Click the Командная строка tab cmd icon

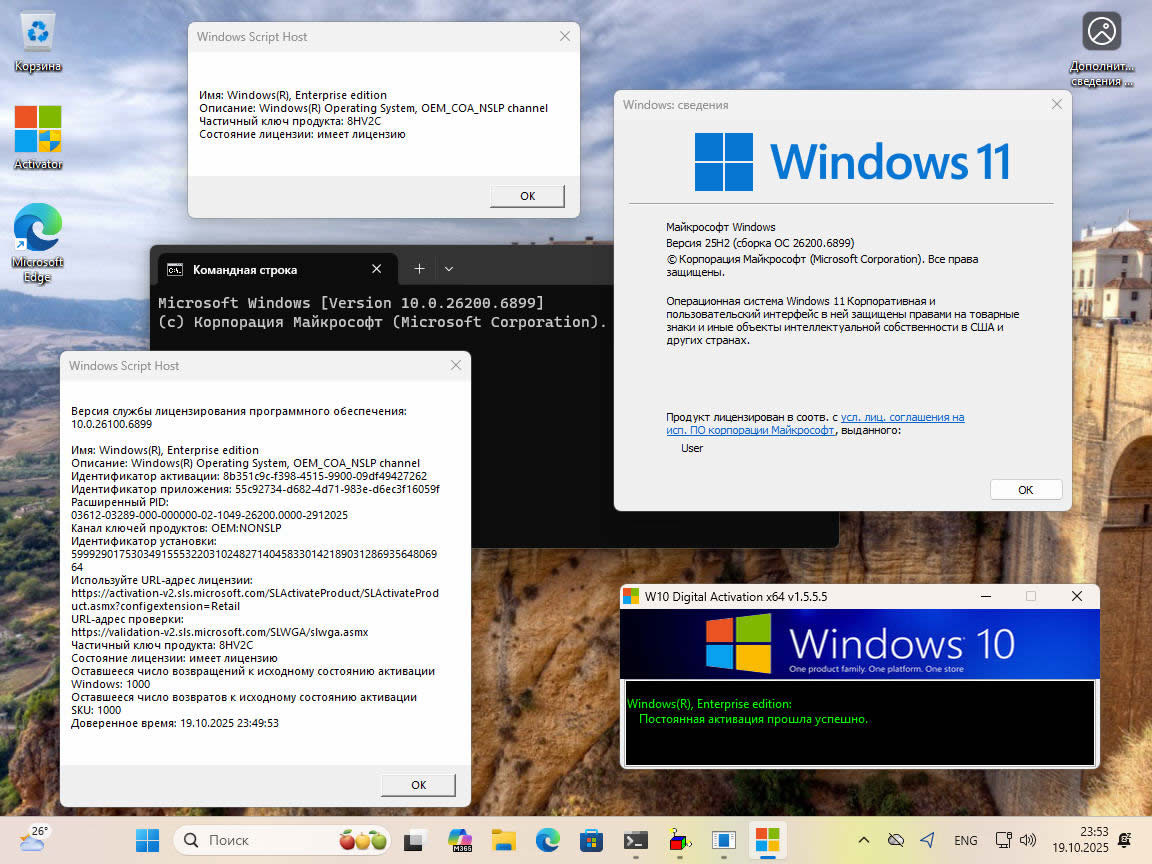pos(175,270)
